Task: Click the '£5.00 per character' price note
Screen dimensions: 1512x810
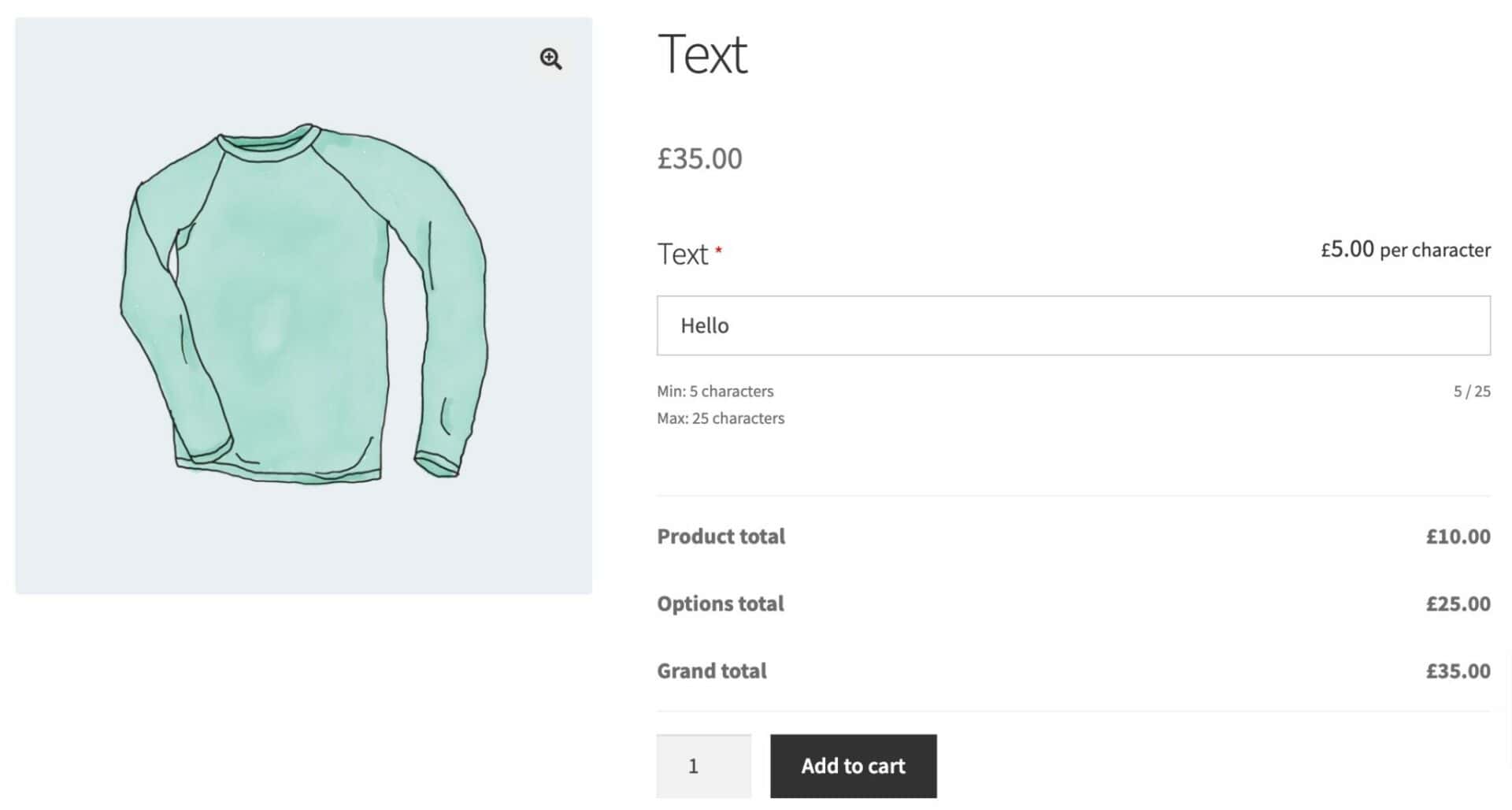Action: (1405, 250)
